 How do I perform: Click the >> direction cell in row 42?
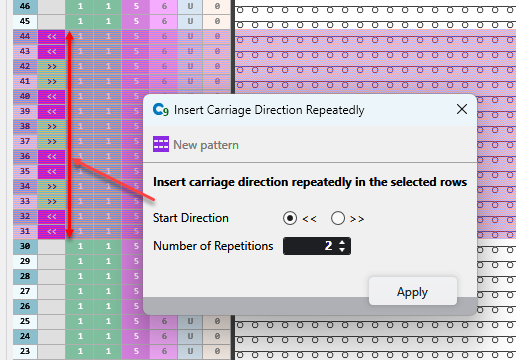(51, 67)
